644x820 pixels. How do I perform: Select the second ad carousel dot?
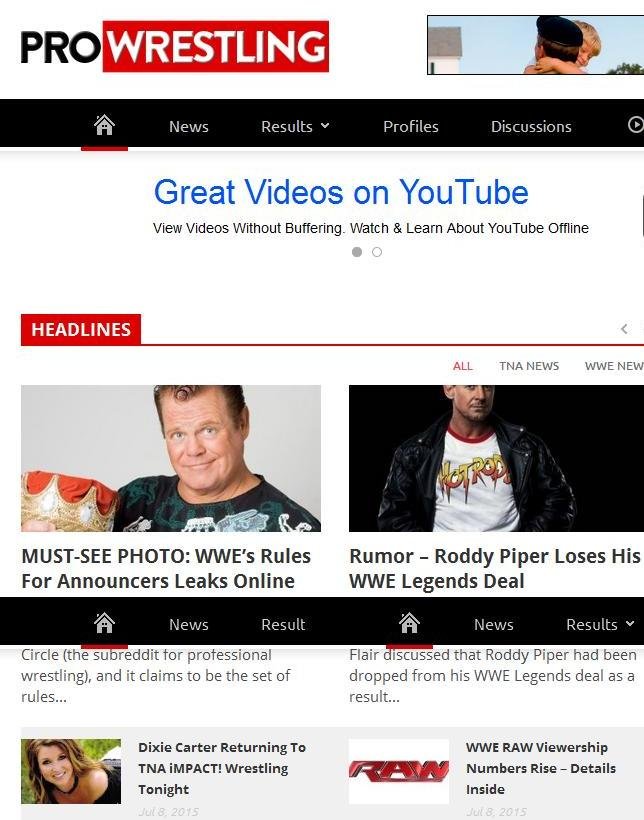[377, 252]
